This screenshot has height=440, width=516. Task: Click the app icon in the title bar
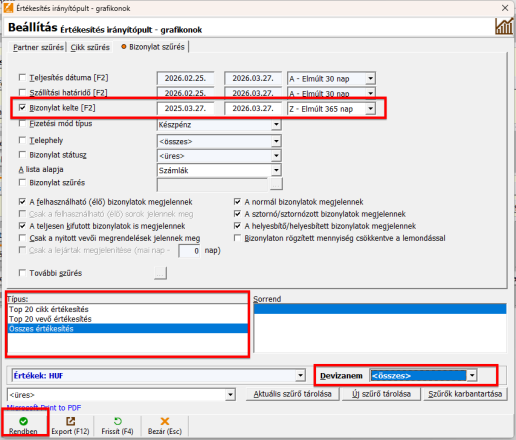[x=8, y=8]
